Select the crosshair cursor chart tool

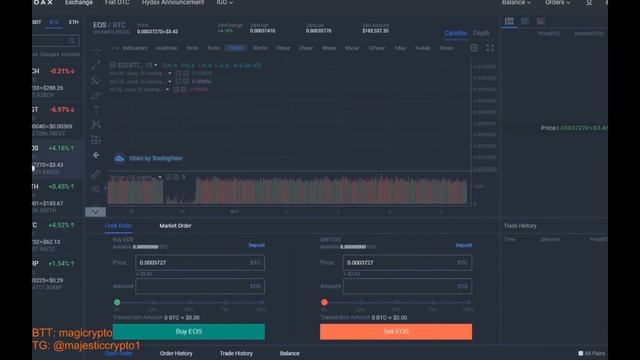96,50
